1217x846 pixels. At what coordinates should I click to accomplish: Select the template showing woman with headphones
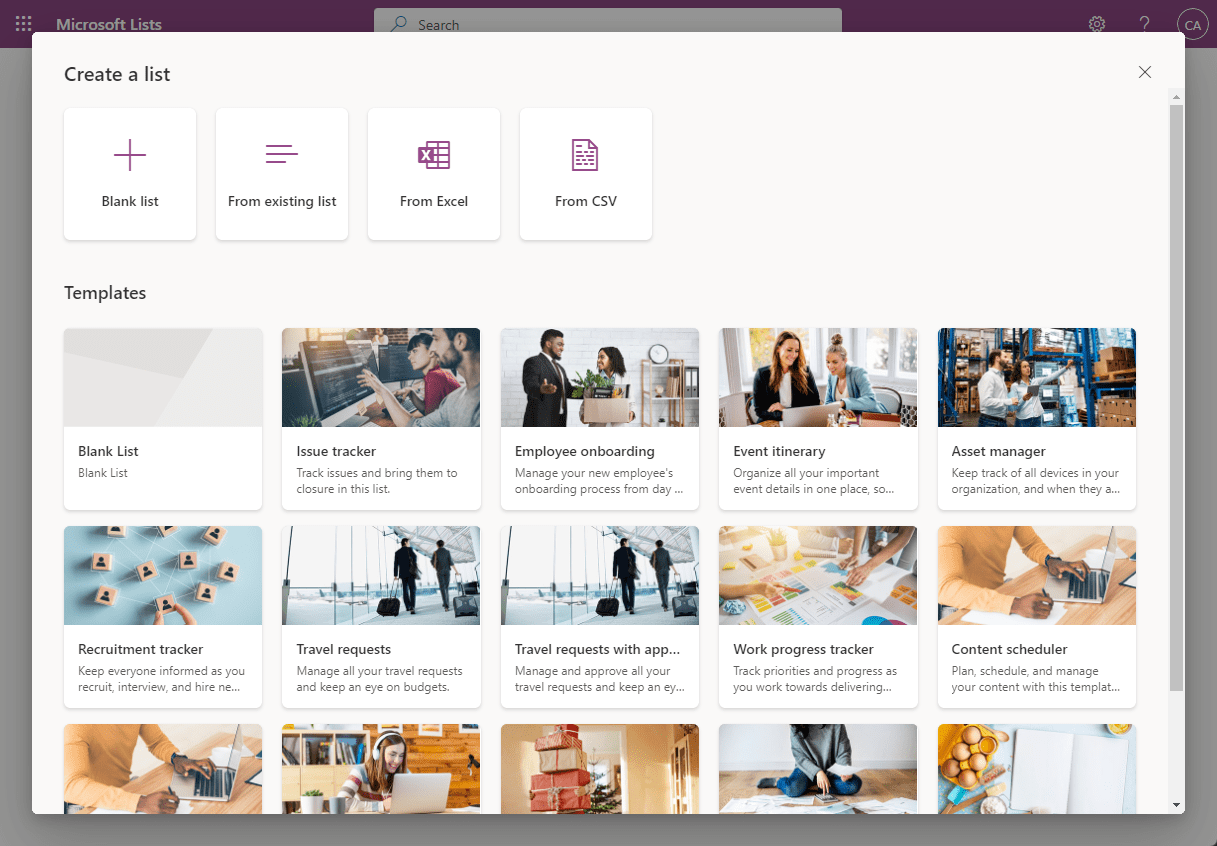(381, 769)
